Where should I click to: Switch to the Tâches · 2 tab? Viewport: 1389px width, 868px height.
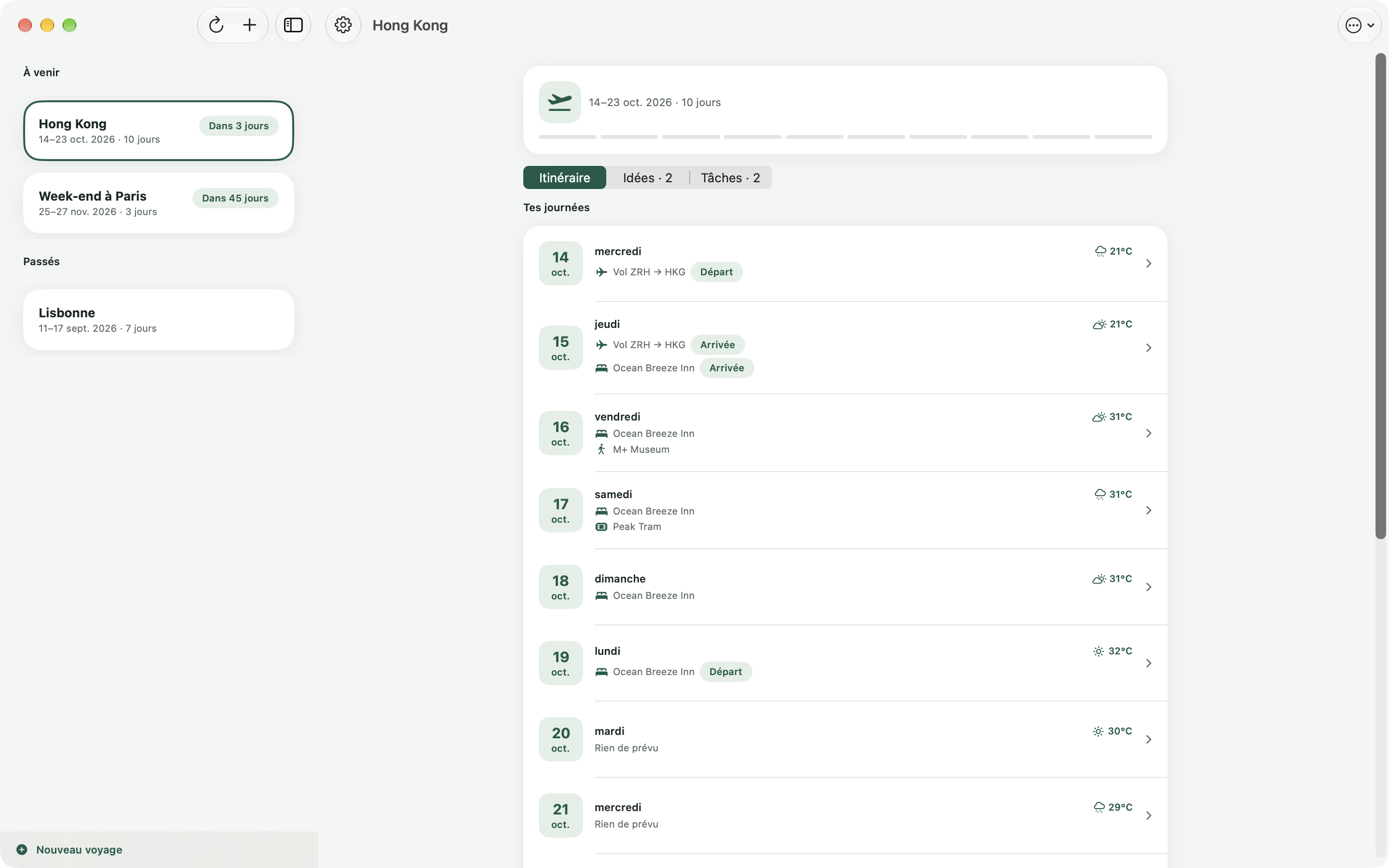click(x=730, y=177)
